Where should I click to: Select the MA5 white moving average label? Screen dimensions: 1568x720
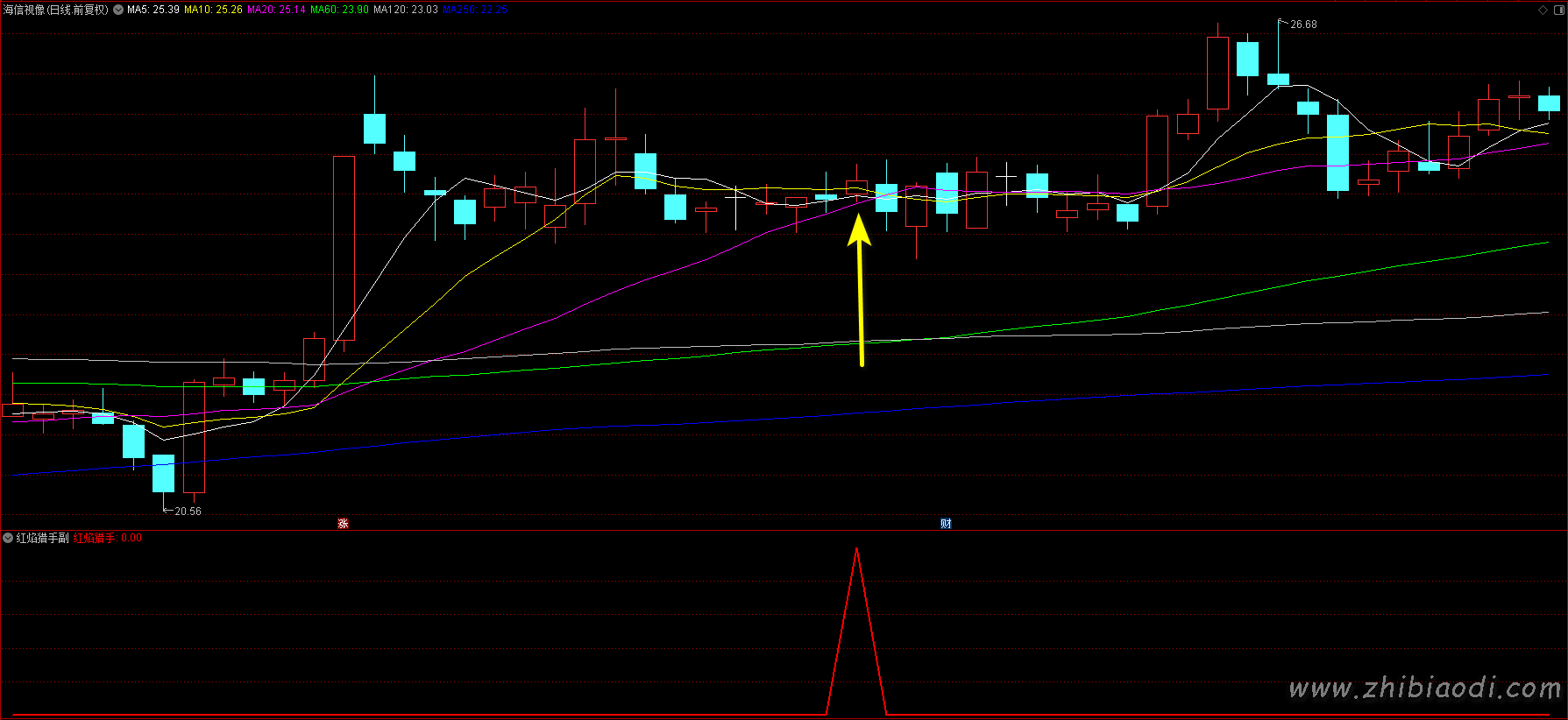coord(153,10)
